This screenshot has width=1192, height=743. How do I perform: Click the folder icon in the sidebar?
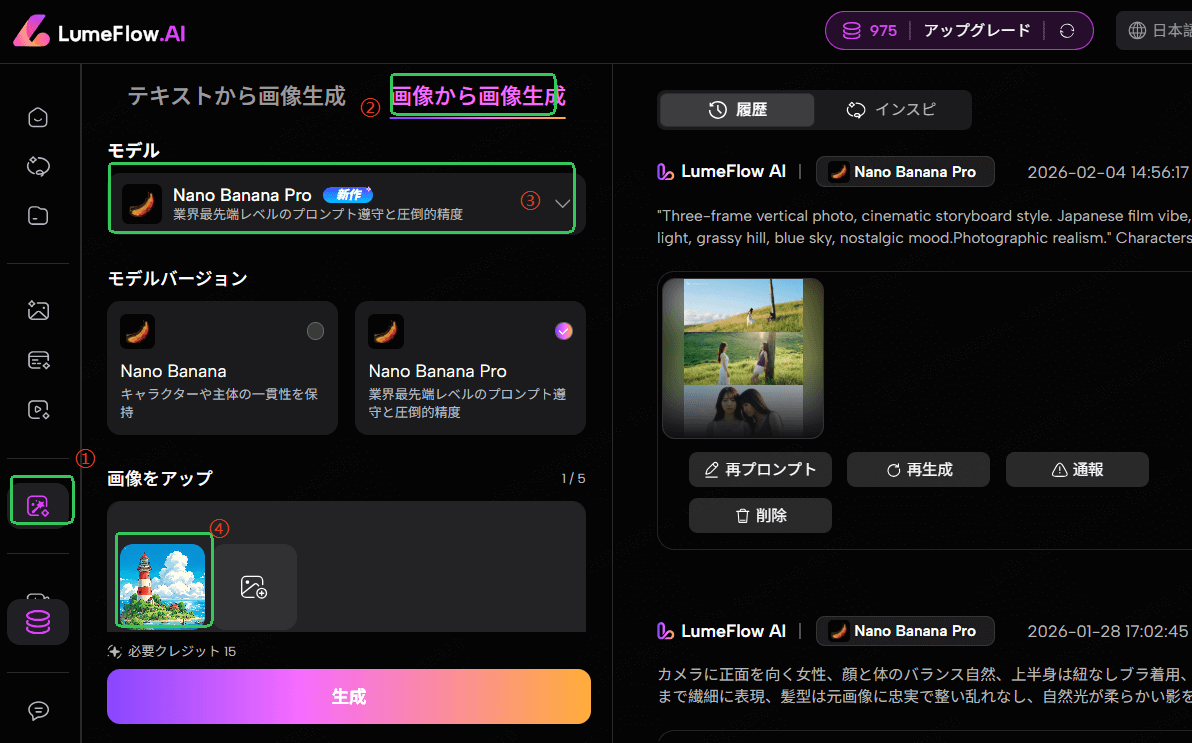click(x=38, y=215)
